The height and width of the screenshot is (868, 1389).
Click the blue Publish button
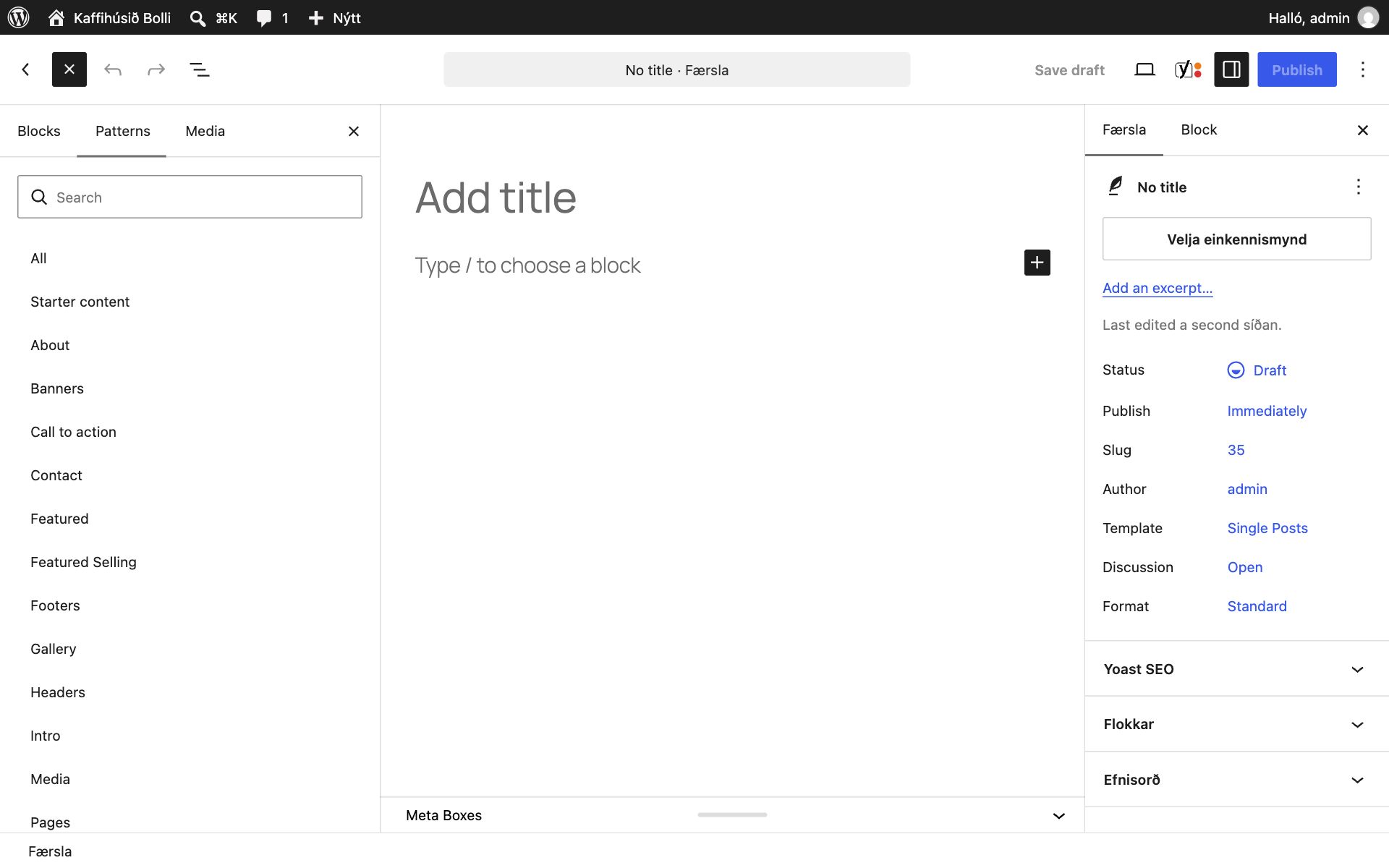coord(1297,69)
